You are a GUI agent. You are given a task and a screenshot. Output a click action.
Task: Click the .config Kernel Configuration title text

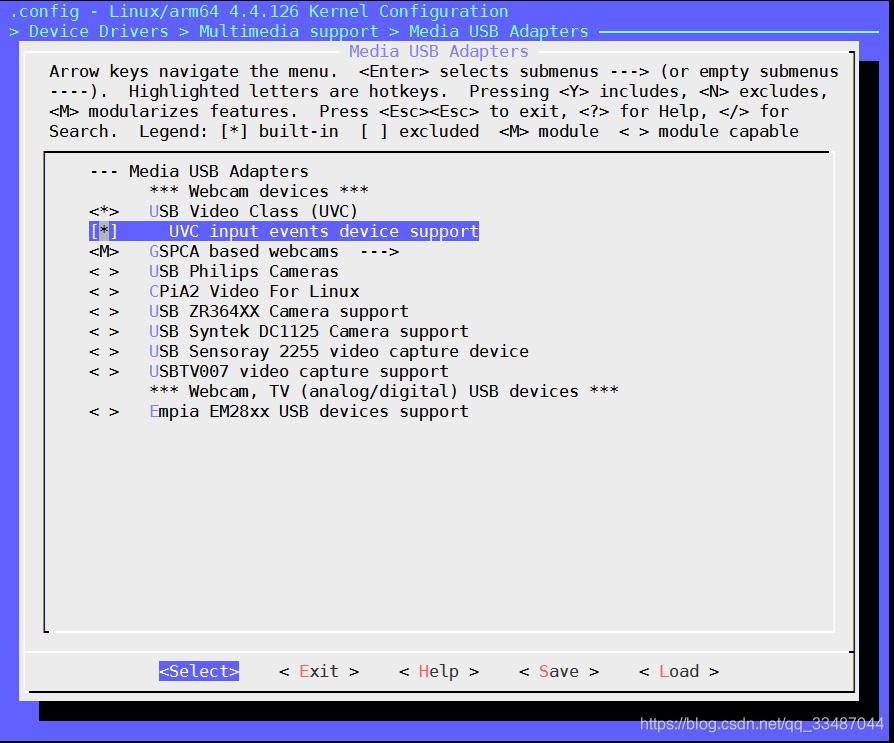point(259,11)
